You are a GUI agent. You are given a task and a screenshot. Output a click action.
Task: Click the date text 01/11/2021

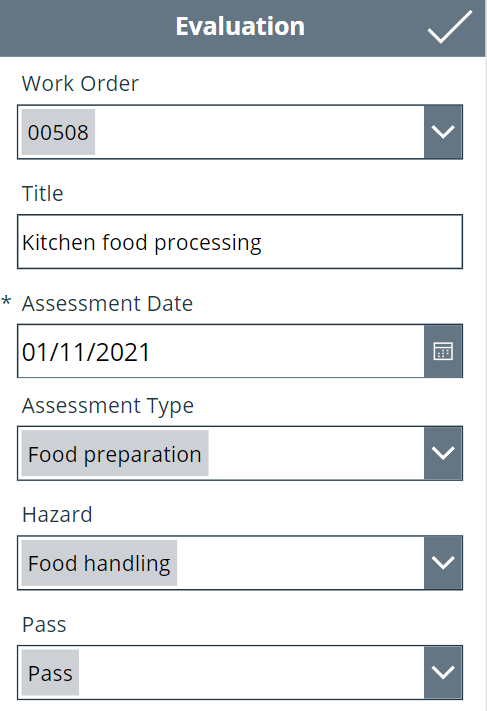[x=86, y=352]
